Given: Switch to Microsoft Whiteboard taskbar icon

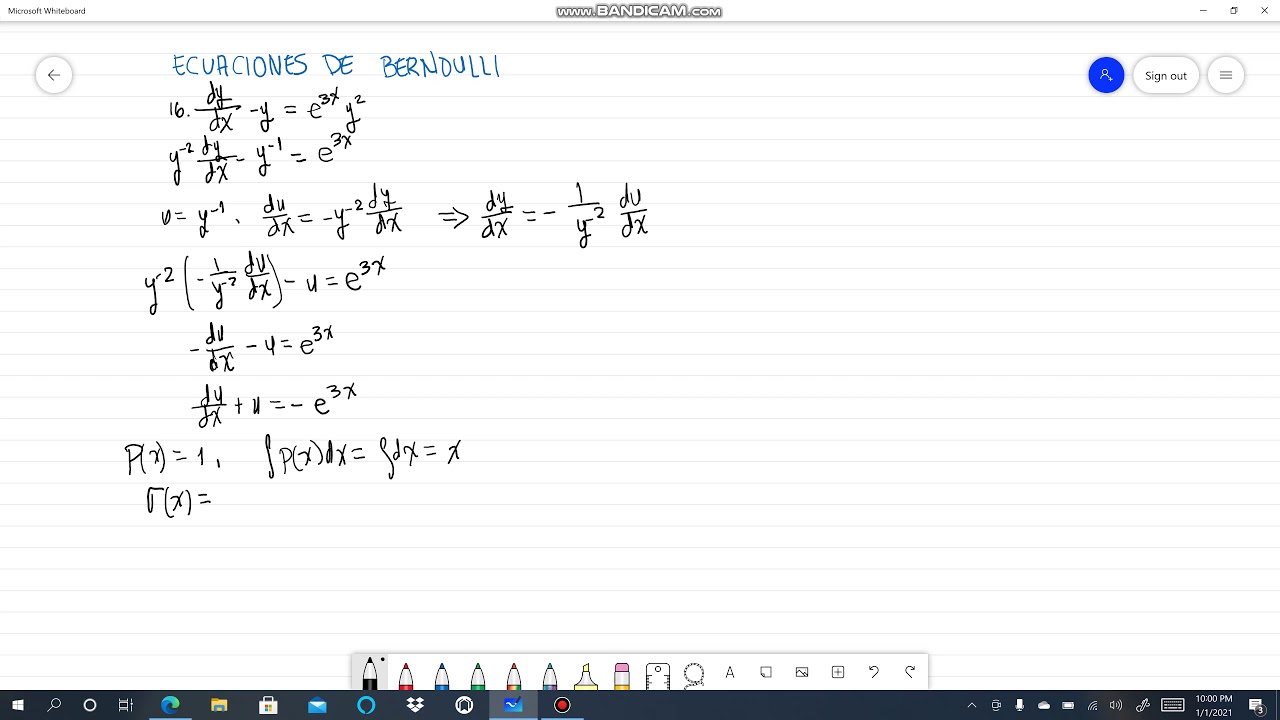Looking at the screenshot, I should pos(513,705).
